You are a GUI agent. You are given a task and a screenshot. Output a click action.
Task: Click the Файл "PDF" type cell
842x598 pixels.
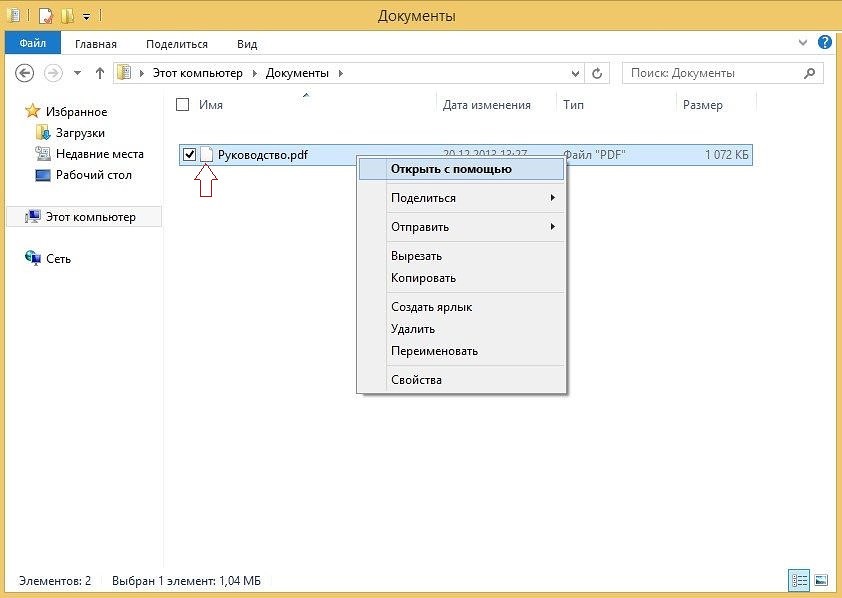pos(594,155)
